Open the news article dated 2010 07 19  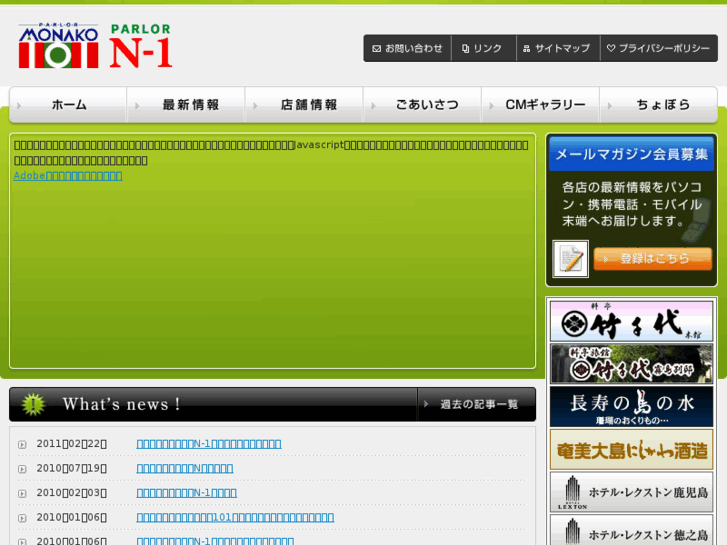click(185, 468)
